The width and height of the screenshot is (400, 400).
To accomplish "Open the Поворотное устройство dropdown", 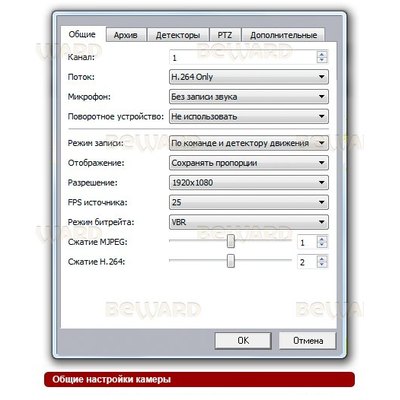I will click(x=249, y=116).
